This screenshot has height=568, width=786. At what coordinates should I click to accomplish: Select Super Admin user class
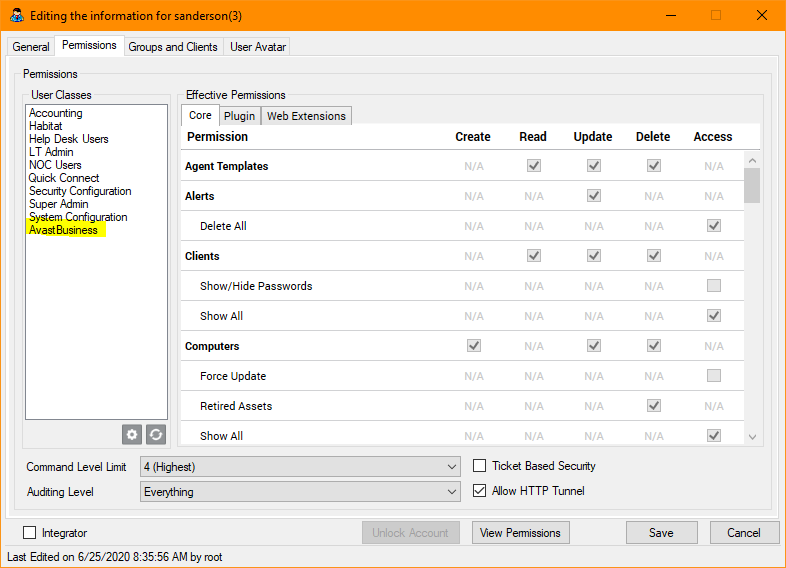(x=59, y=204)
